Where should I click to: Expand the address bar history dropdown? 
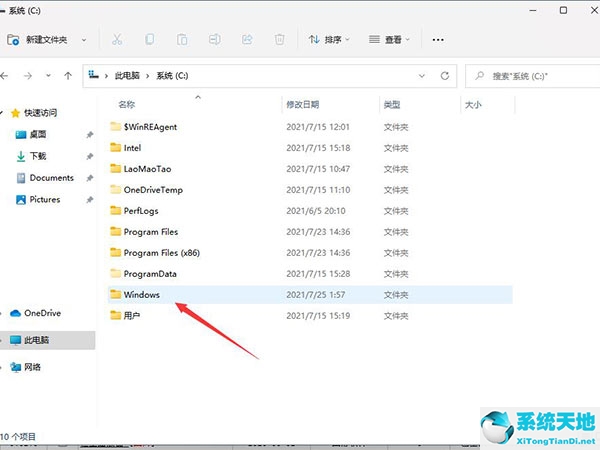point(422,76)
